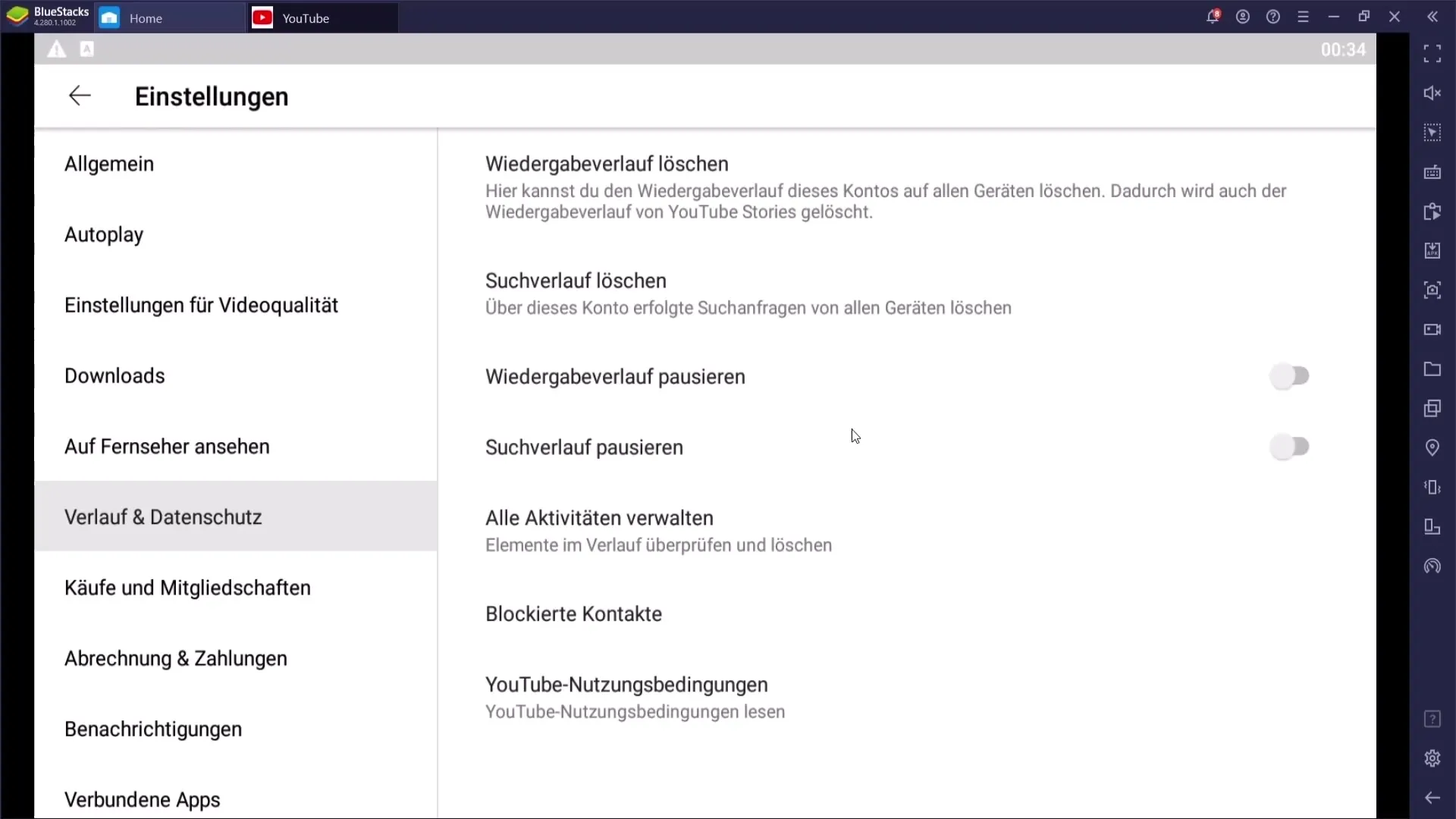The image size is (1456, 819).
Task: Enable Wiedergabeverlauf pausieren toggle
Action: [x=1291, y=376]
